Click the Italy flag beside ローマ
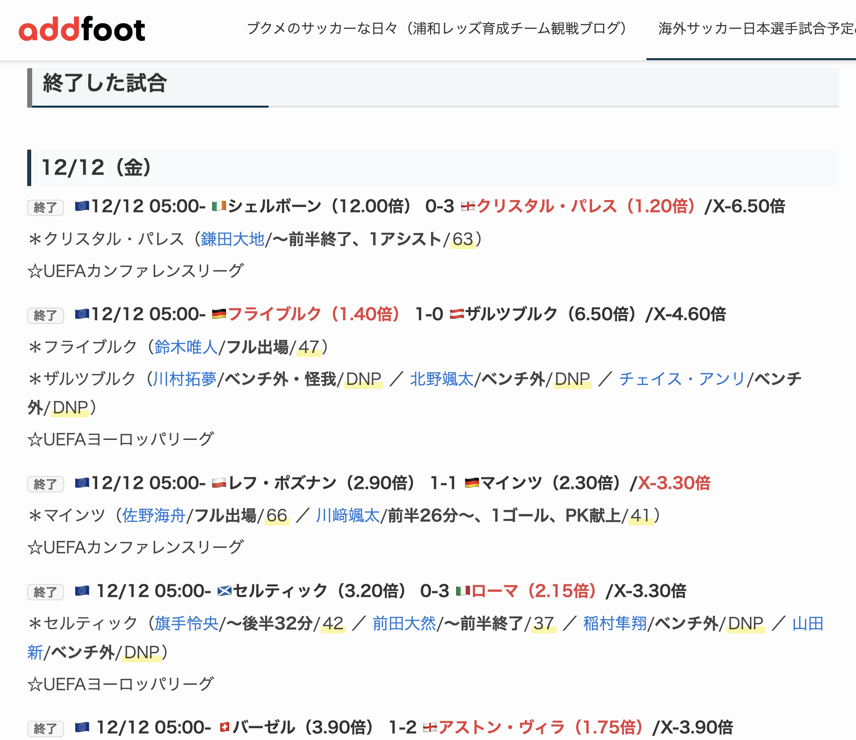The width and height of the screenshot is (856, 740). (x=462, y=592)
